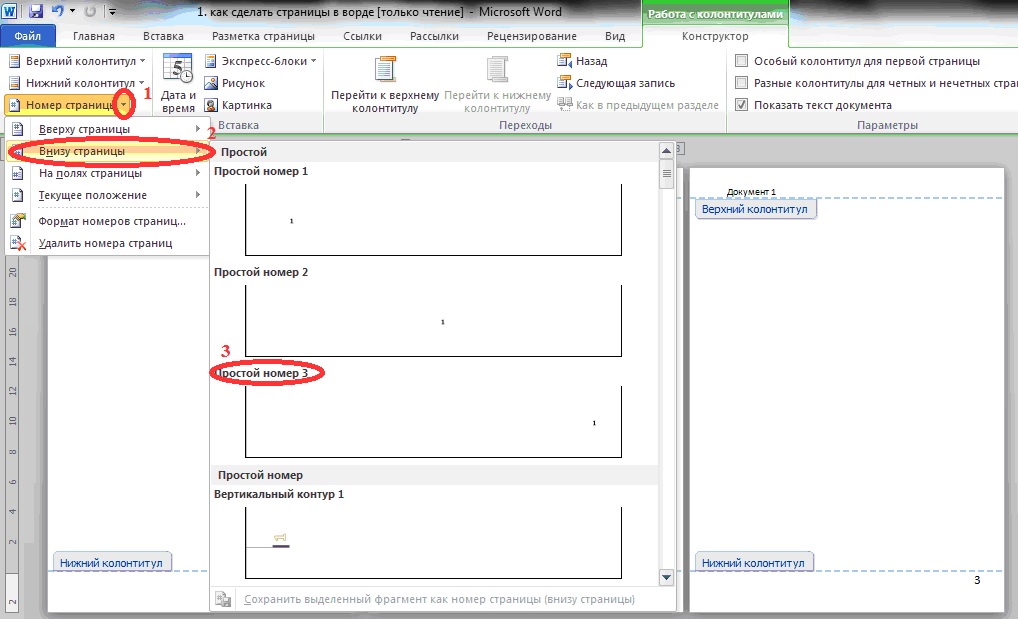
Task: Click gallery scrollbar up arrow
Action: (666, 151)
